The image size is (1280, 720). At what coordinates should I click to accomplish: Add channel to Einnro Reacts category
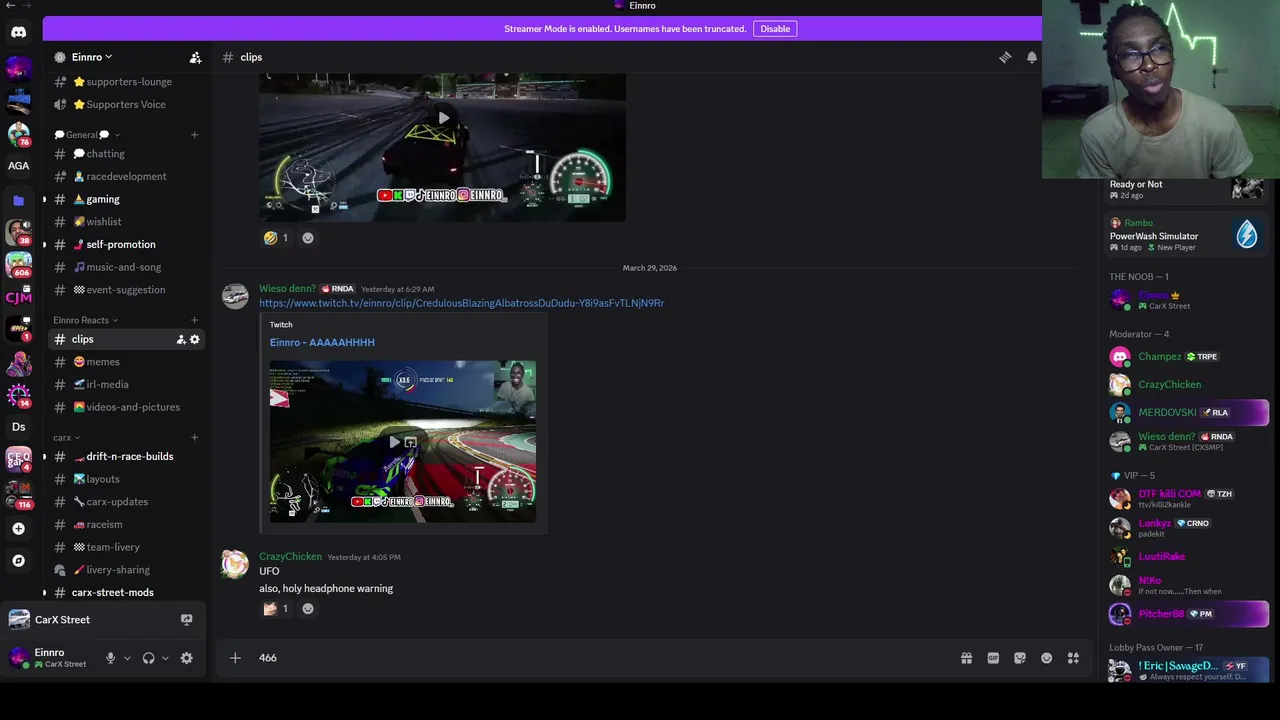194,321
